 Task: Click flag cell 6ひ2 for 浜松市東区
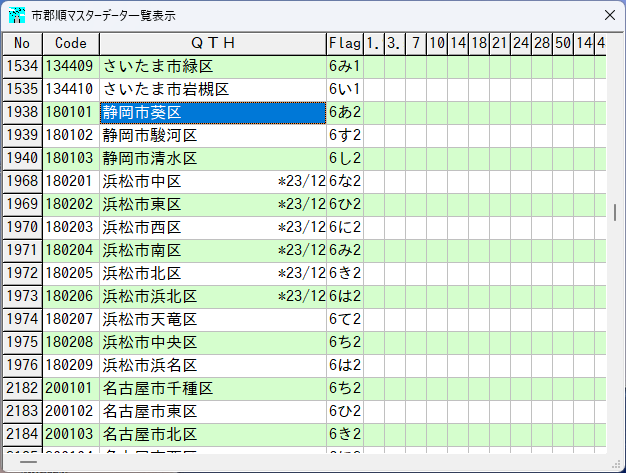(343, 204)
